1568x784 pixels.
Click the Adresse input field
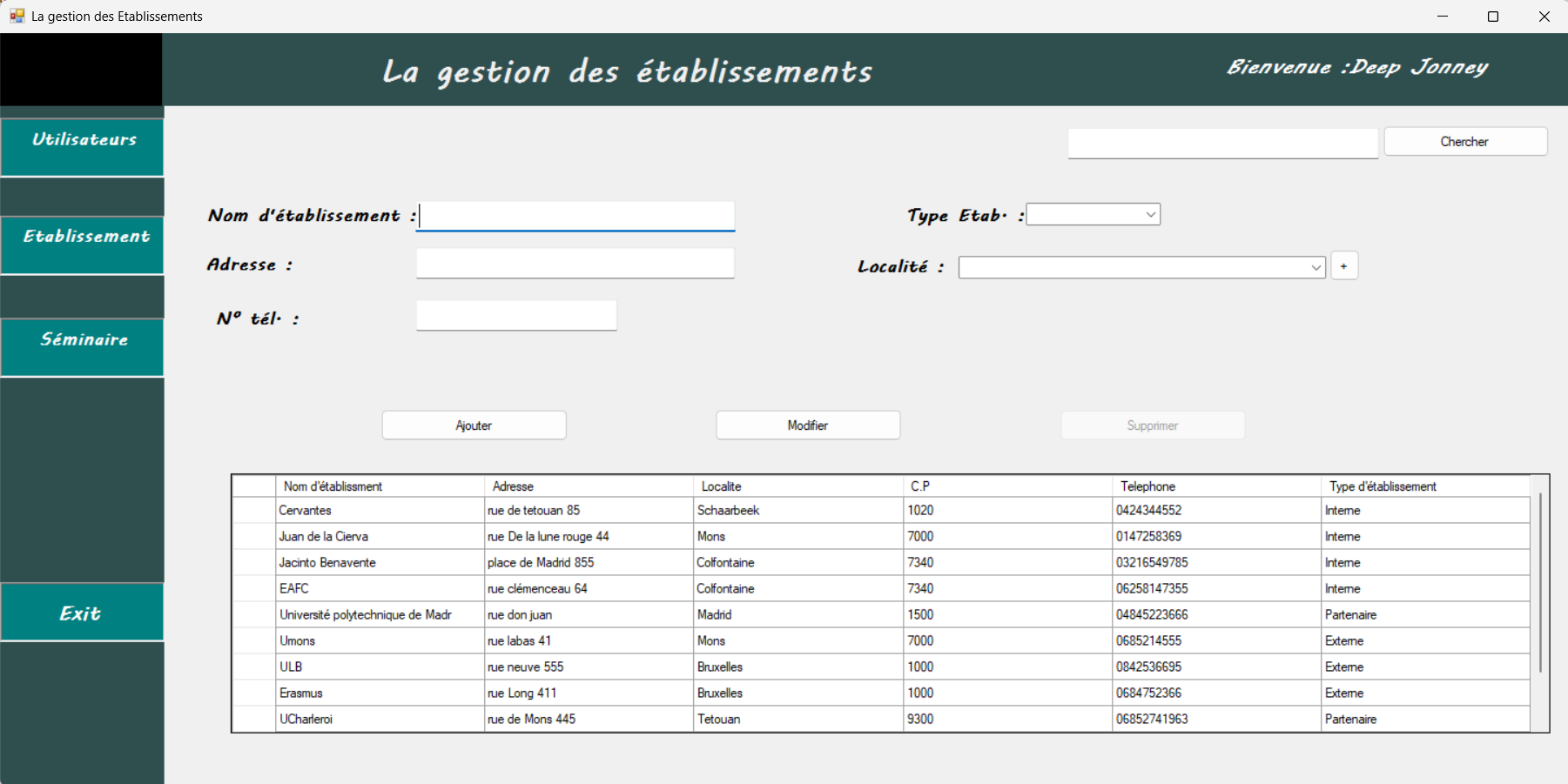[x=575, y=263]
